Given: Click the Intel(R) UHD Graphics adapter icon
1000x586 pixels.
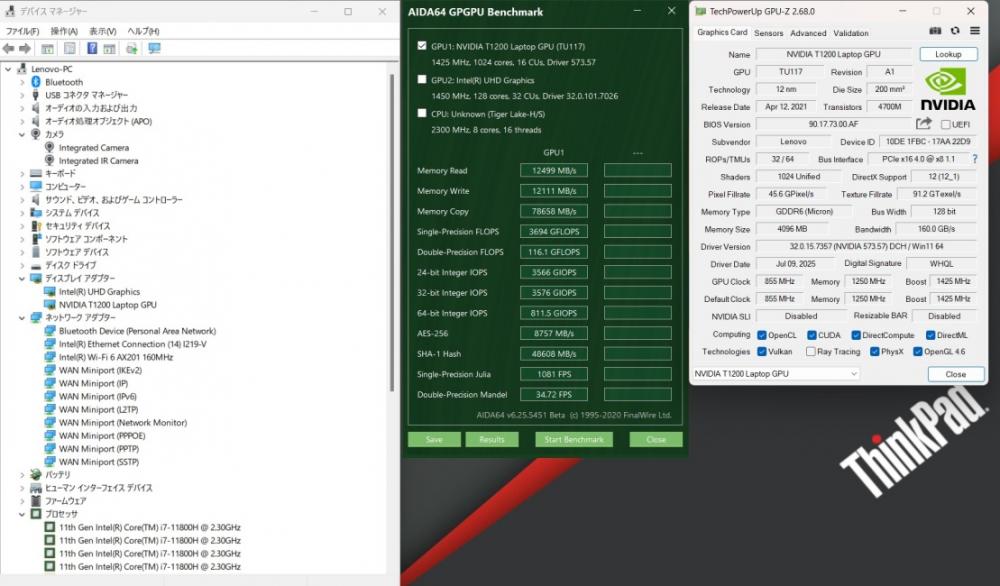Looking at the screenshot, I should pos(50,291).
